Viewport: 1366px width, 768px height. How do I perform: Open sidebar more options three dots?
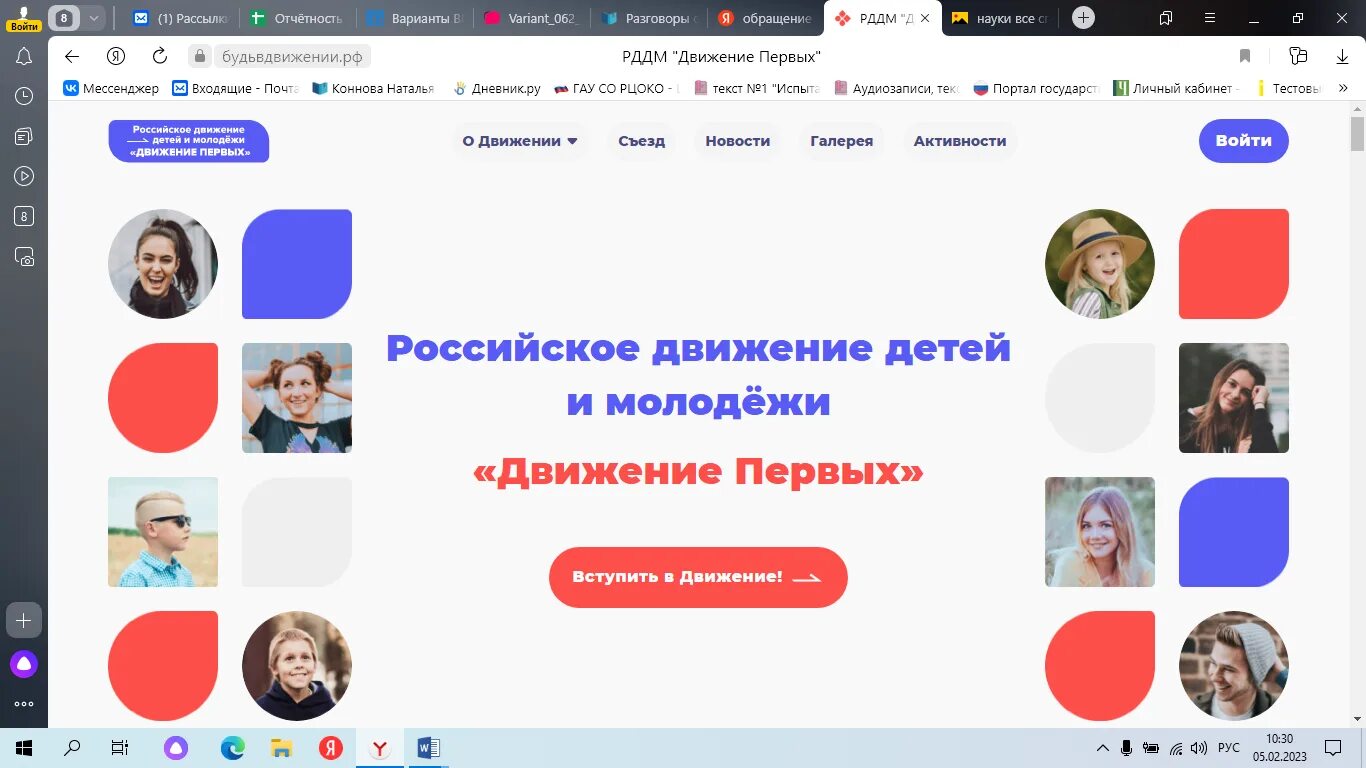coord(24,704)
